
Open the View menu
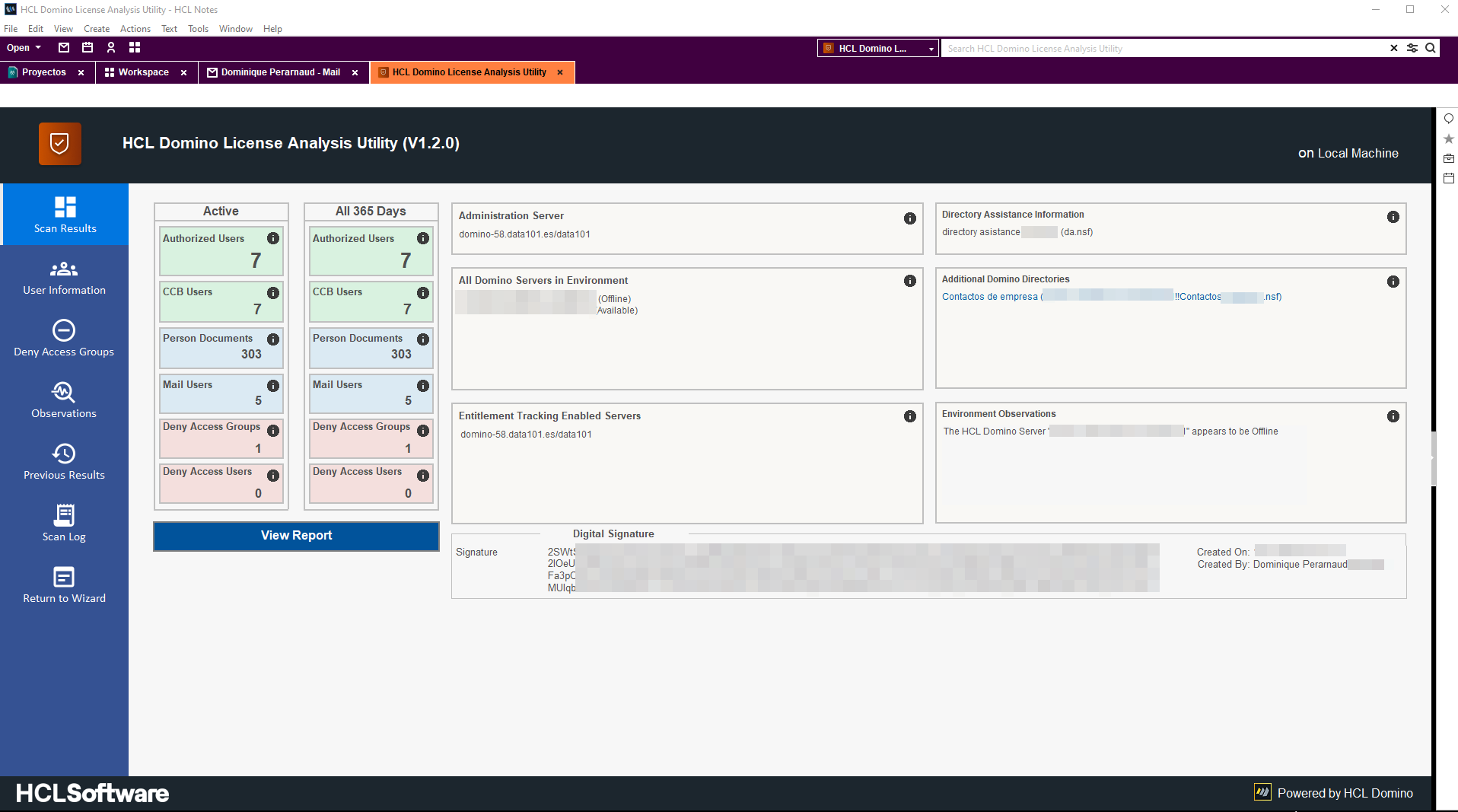tap(63, 29)
